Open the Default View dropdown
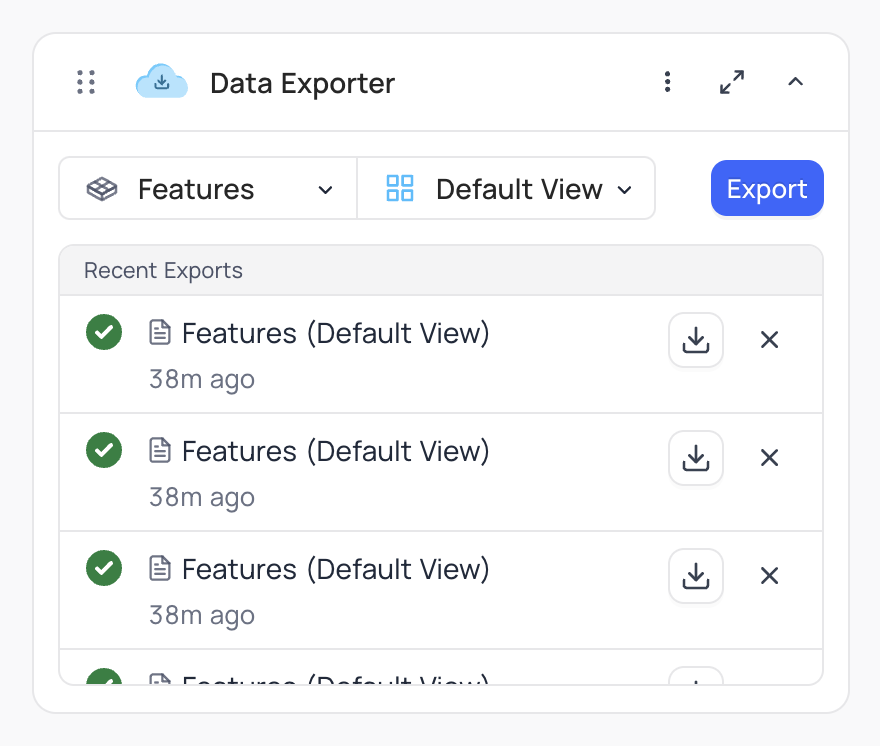The height and width of the screenshot is (746, 880). click(x=507, y=189)
